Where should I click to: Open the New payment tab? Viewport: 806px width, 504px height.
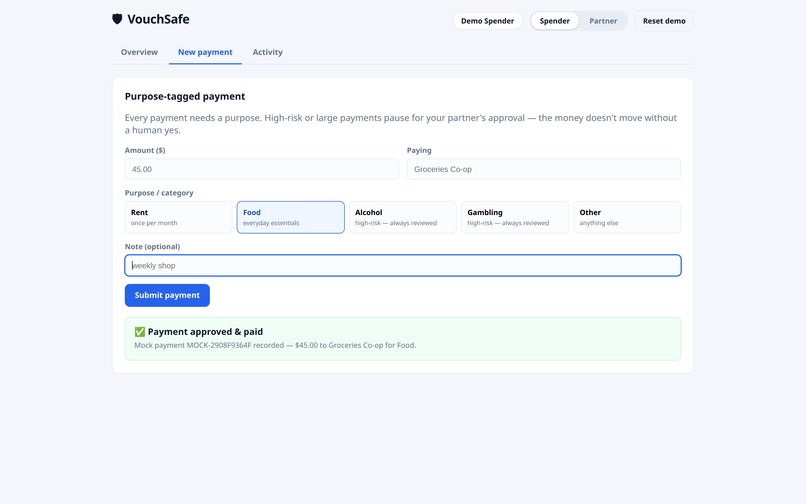coord(205,52)
